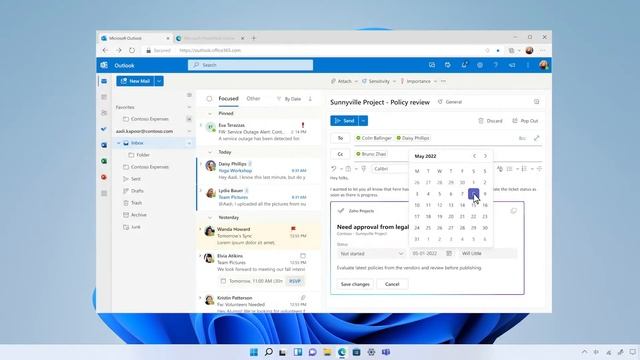Image resolution: width=640 pixels, height=360 pixels.
Task: Open taskbar Search magnifier
Action: point(268,352)
